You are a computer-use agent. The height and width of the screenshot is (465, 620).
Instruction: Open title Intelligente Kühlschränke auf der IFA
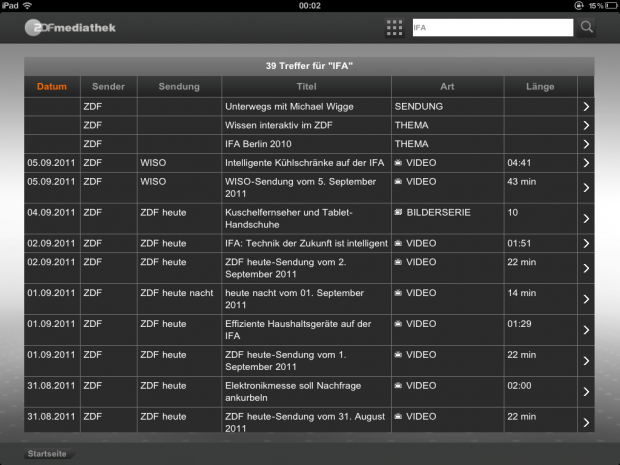[x=304, y=163]
